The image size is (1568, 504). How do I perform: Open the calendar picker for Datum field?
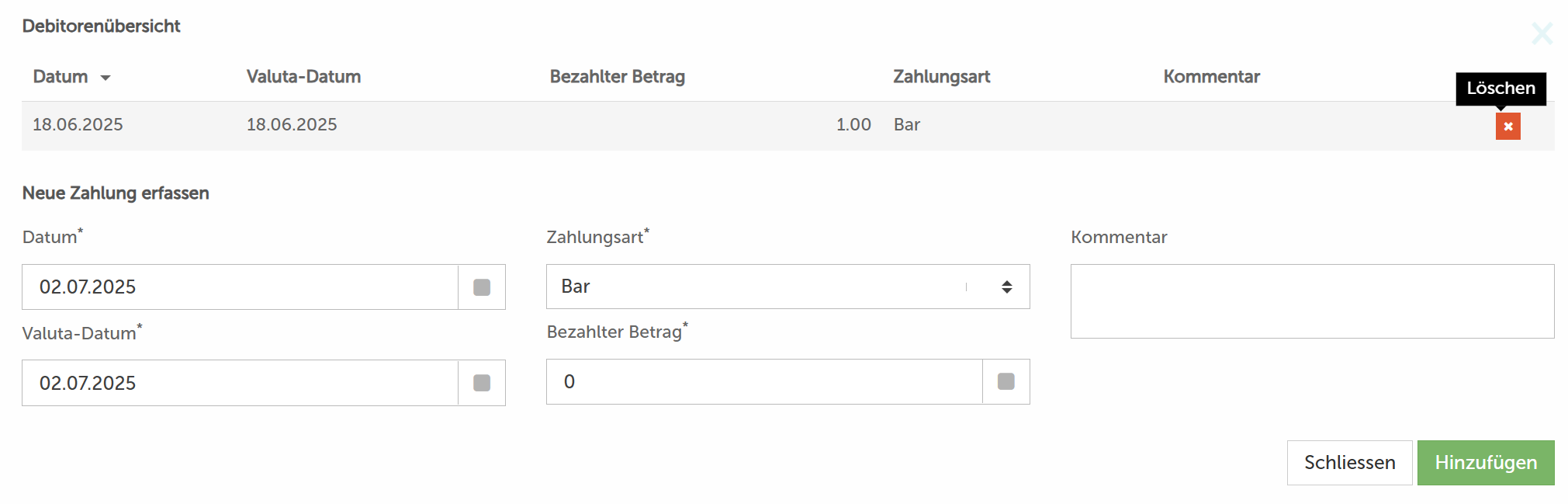[x=482, y=287]
